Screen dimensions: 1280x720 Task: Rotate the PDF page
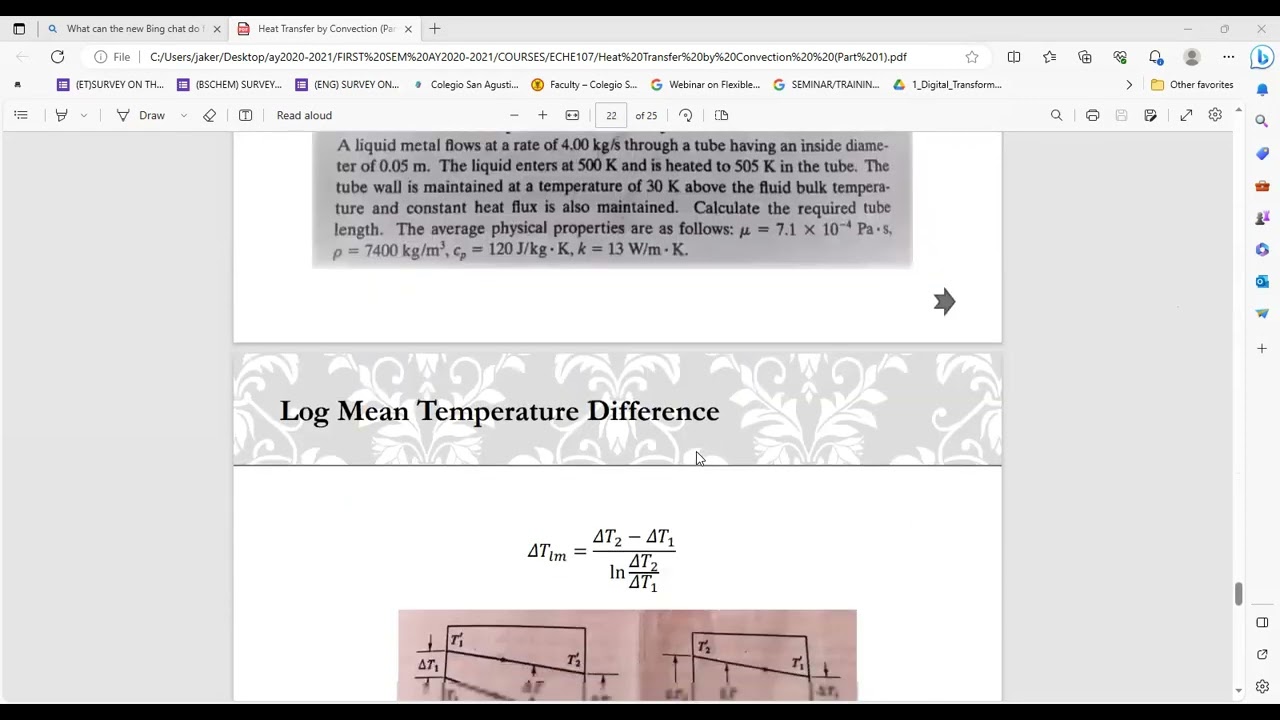click(x=685, y=115)
